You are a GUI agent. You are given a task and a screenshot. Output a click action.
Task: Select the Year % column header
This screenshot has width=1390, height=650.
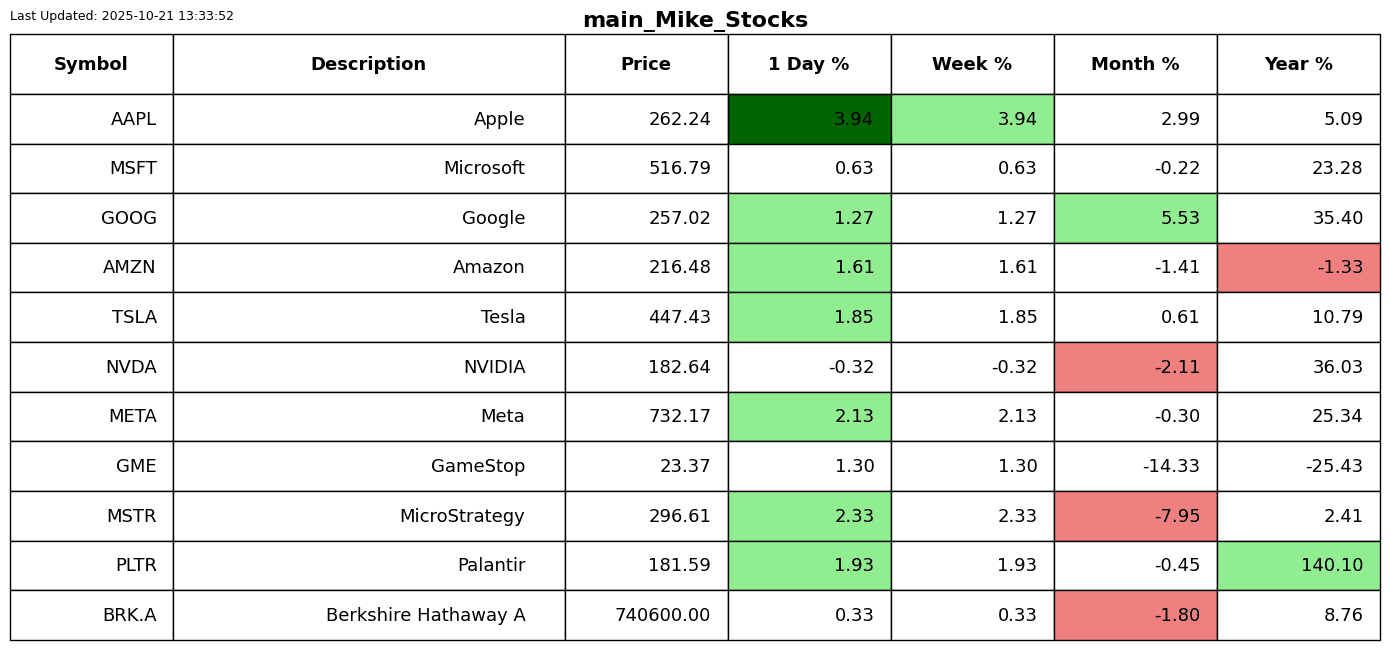1298,65
